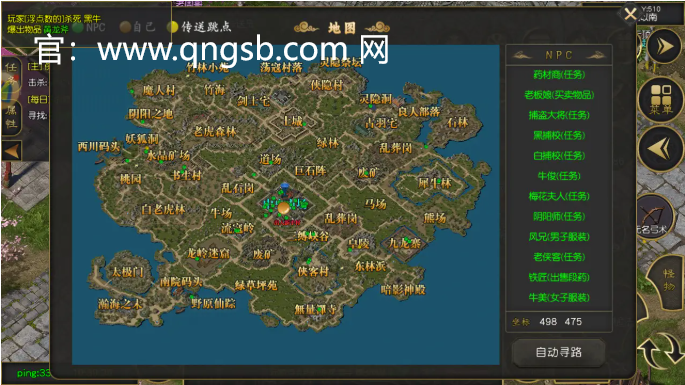The width and height of the screenshot is (685, 385).
Task: Click 马场 location on map
Action: click(x=376, y=204)
